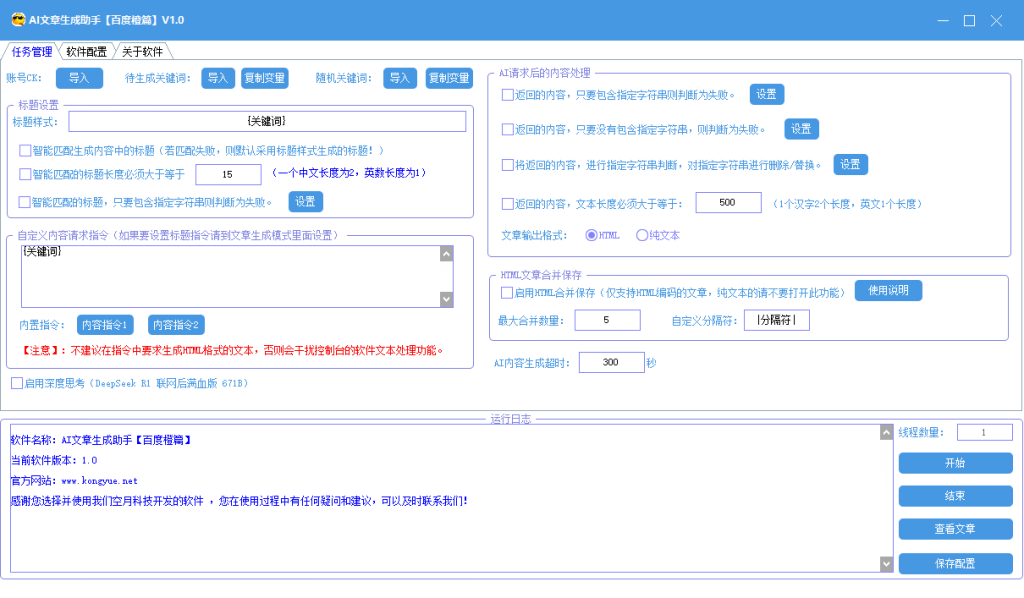
Task: Edit the title length field showing 15
Action: point(228,174)
